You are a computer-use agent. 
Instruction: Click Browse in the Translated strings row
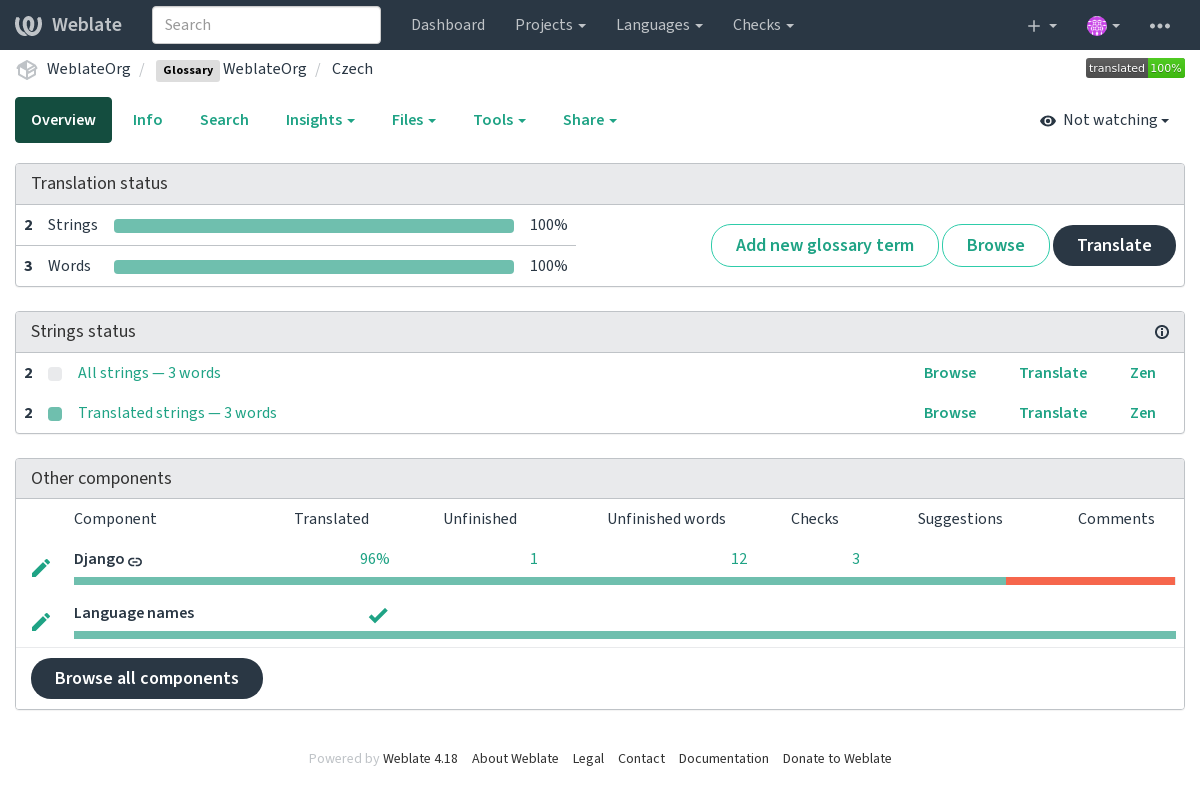click(950, 413)
